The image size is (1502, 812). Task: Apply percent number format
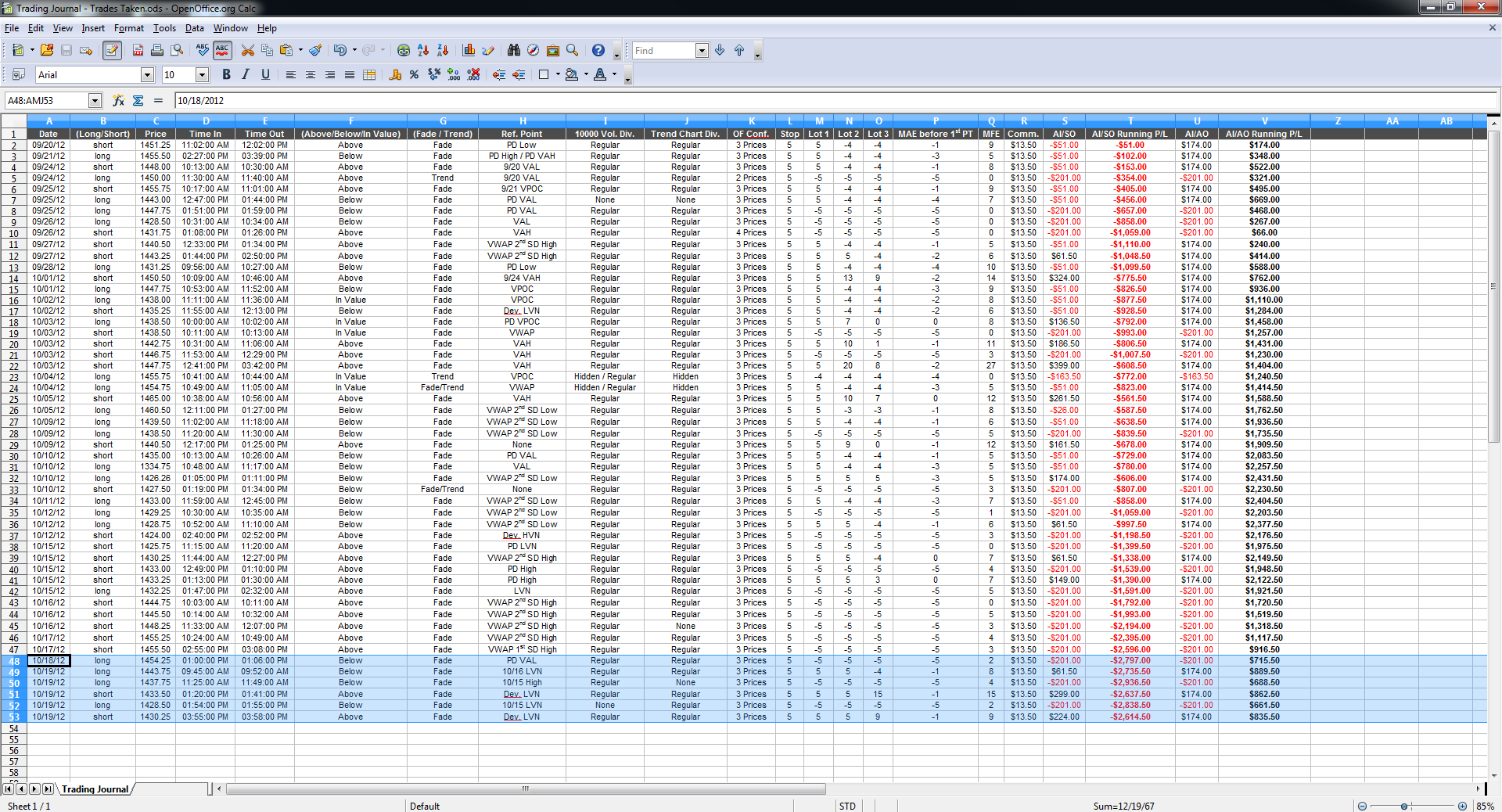point(414,74)
